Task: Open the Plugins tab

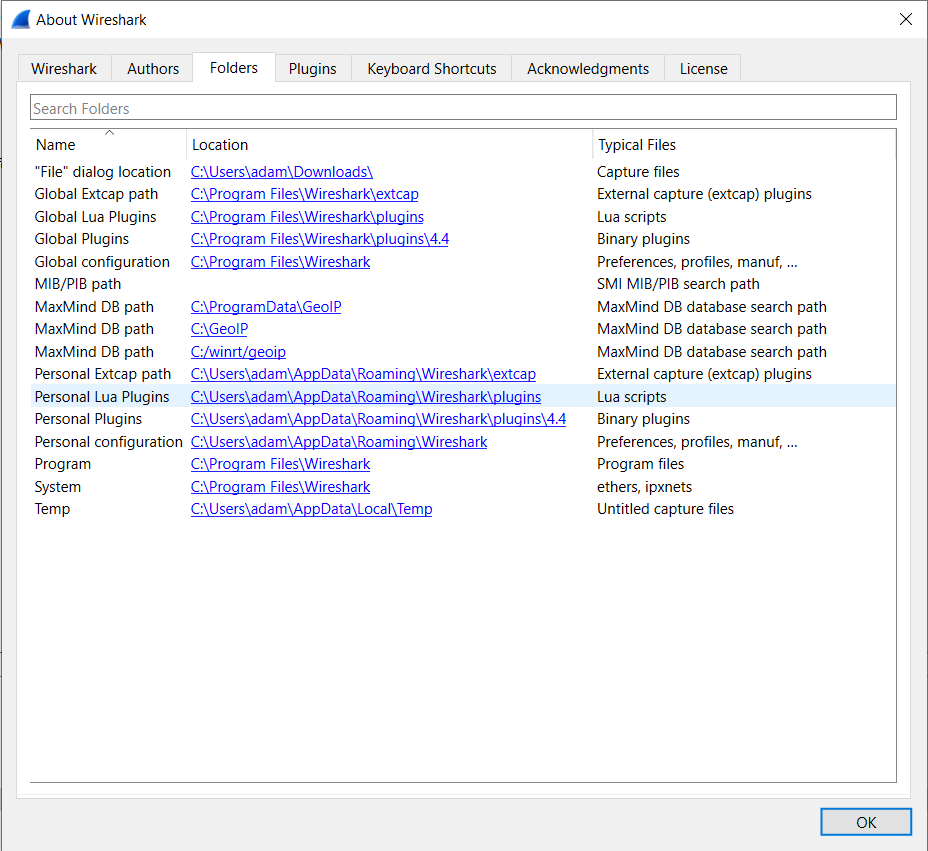Action: point(312,68)
